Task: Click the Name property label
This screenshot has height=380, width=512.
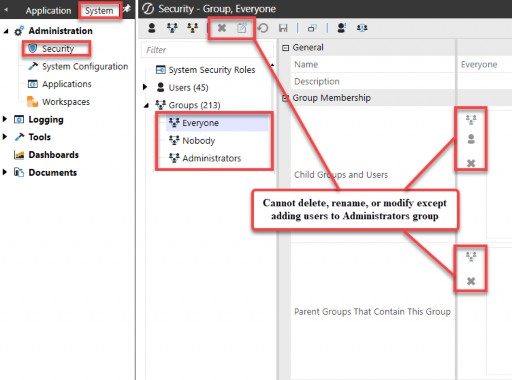Action: (x=306, y=64)
